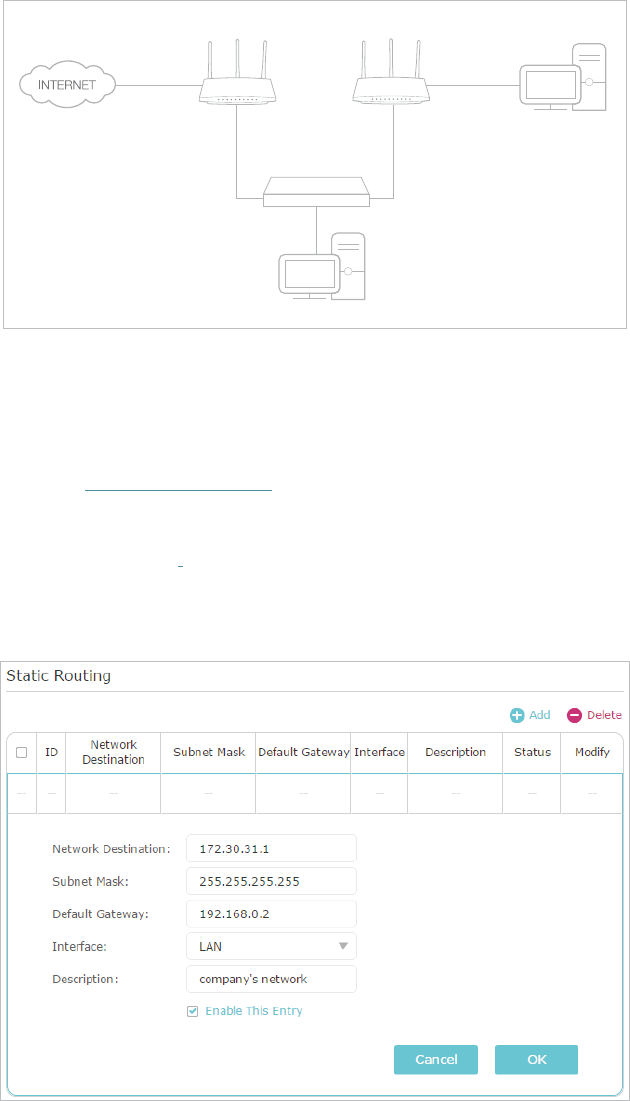
Task: Click the Subnet Mask column header
Action: pyautogui.click(x=209, y=752)
